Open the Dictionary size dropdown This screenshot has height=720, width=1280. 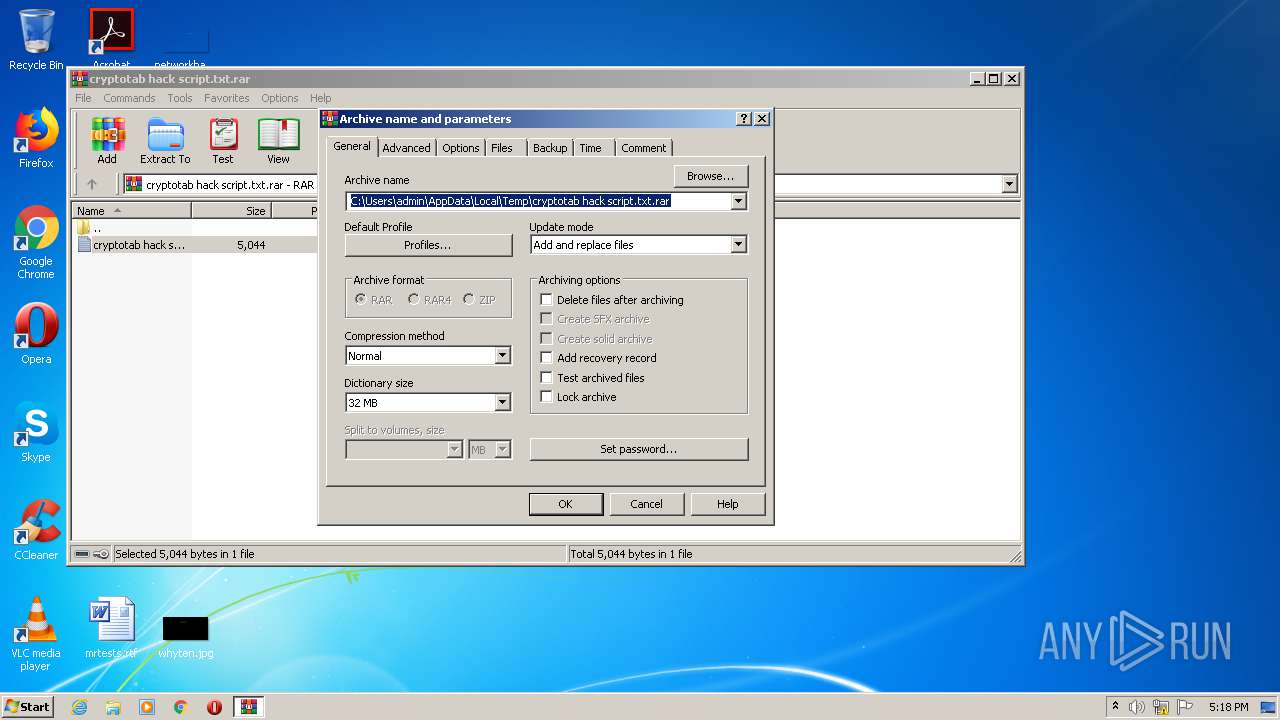[x=502, y=403]
